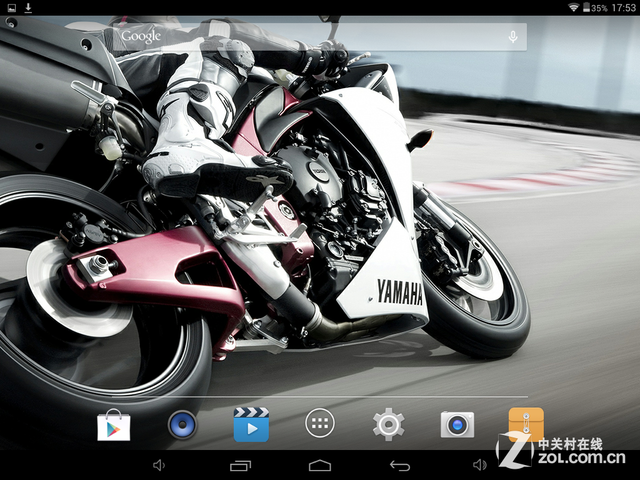Open the orange file archive app

pos(526,424)
